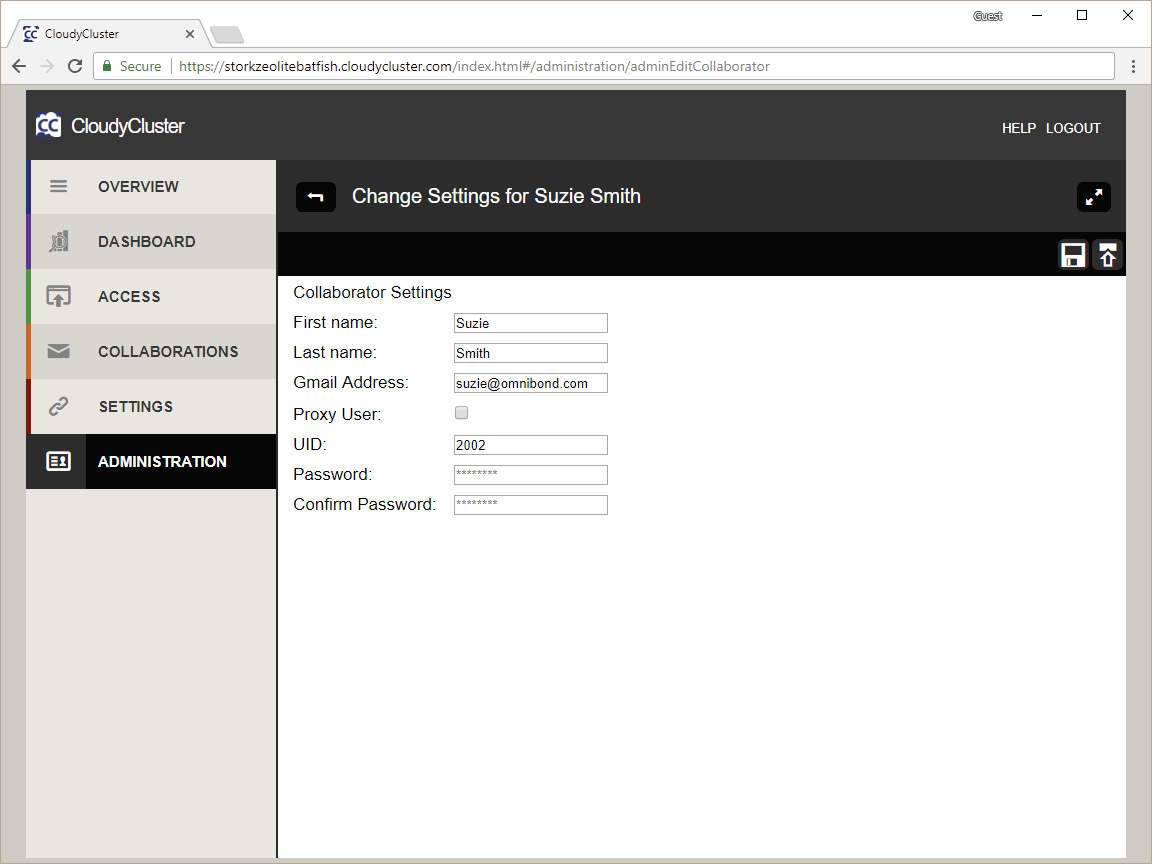The width and height of the screenshot is (1152, 864).
Task: Click the Password label above Confirm Password
Action: 333,475
